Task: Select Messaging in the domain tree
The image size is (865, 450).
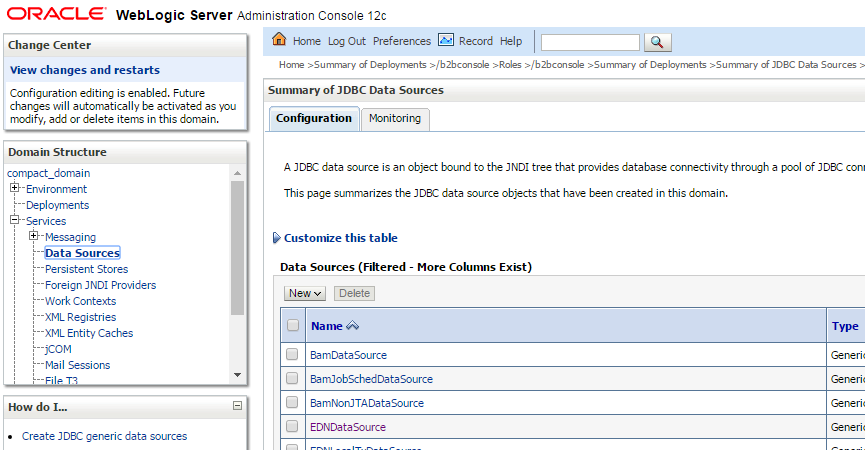Action: point(70,237)
